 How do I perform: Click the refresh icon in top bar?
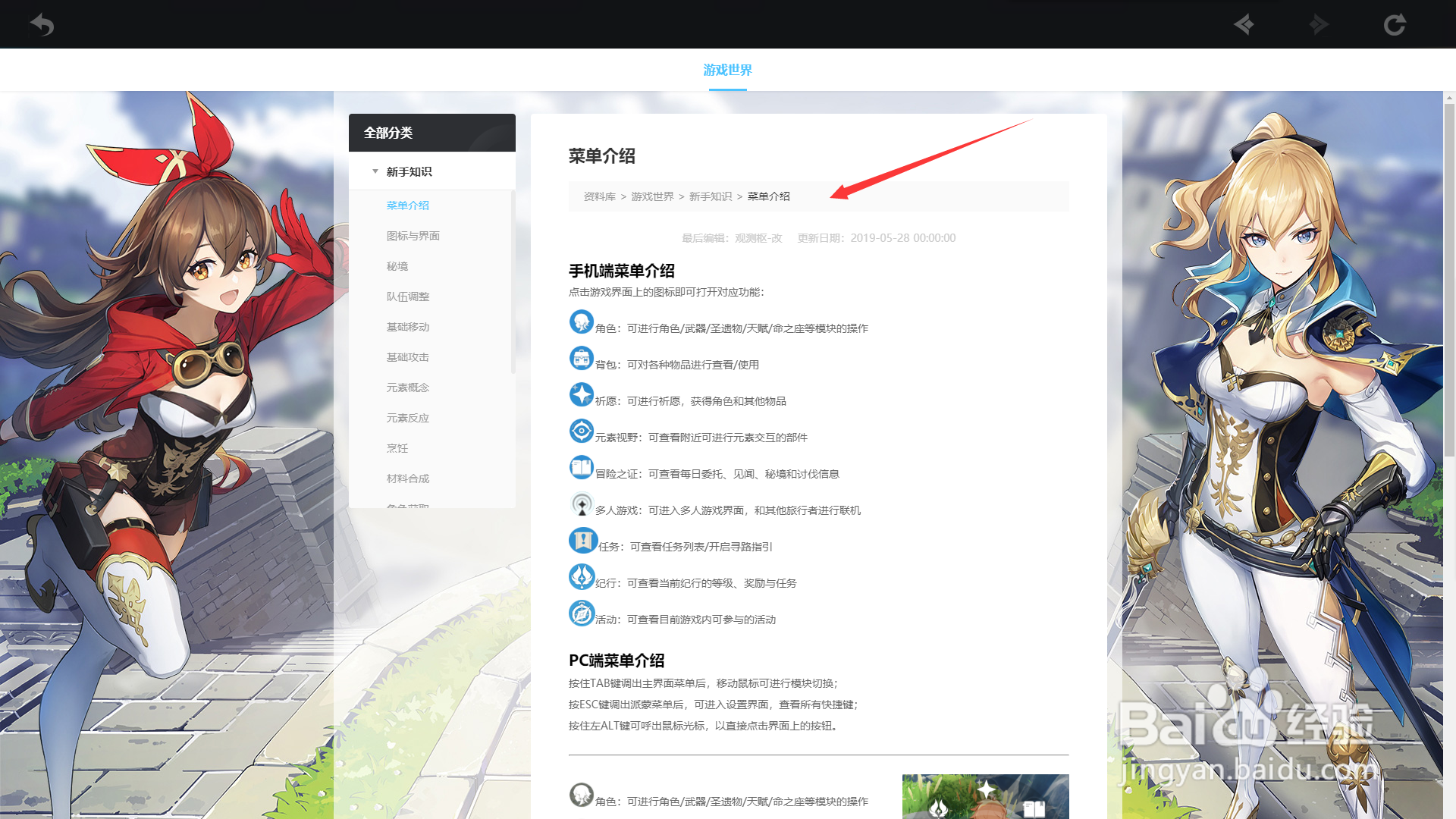1394,25
